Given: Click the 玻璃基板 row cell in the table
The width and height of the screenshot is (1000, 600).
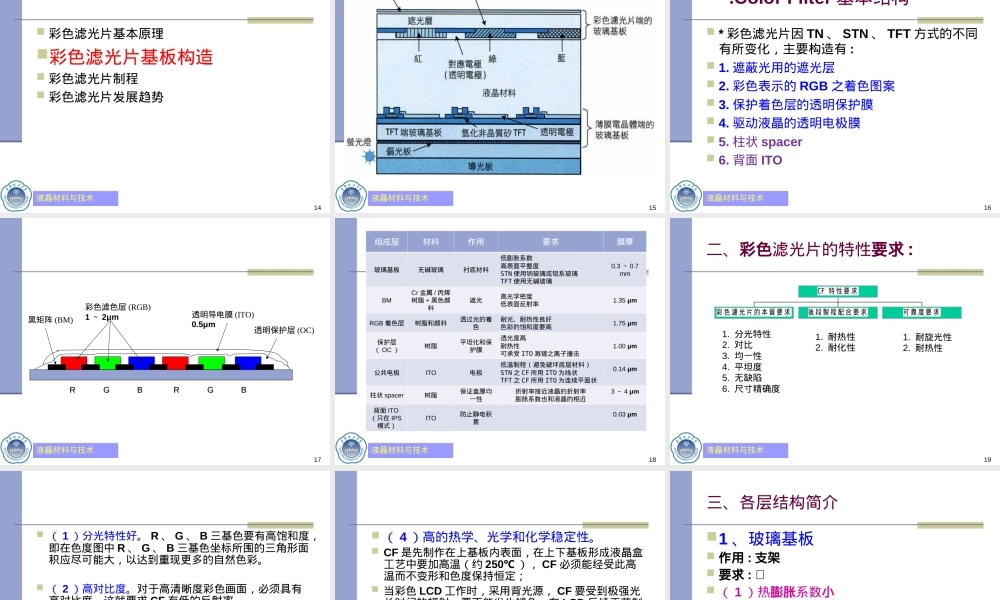Looking at the screenshot, I should coord(386,270).
